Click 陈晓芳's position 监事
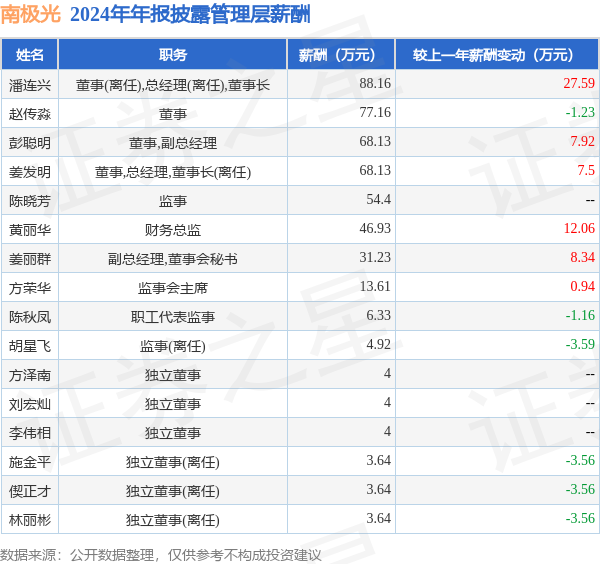The width and height of the screenshot is (600, 564). (x=173, y=201)
